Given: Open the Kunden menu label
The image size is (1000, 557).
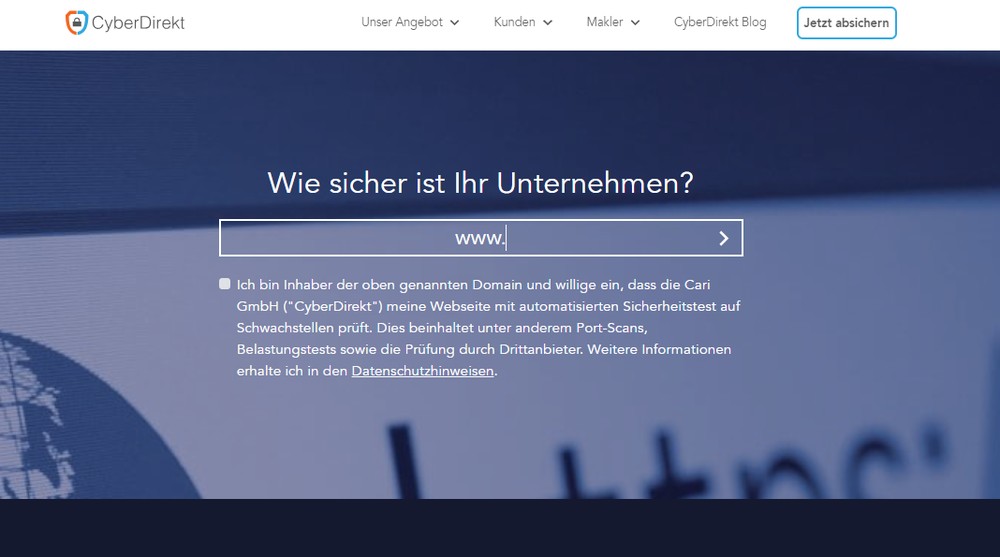Looking at the screenshot, I should pos(514,22).
